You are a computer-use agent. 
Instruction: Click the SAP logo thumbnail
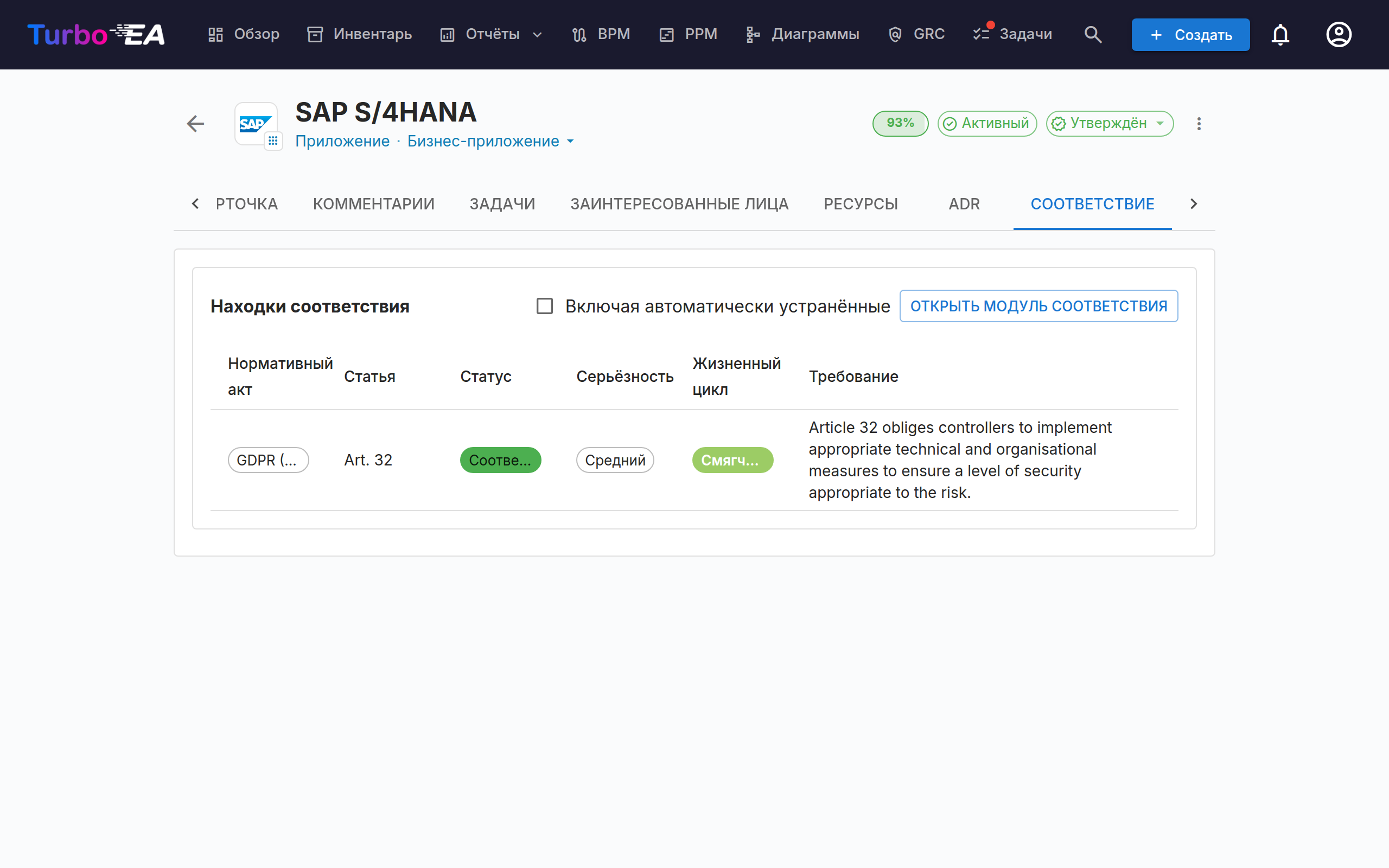tap(256, 124)
